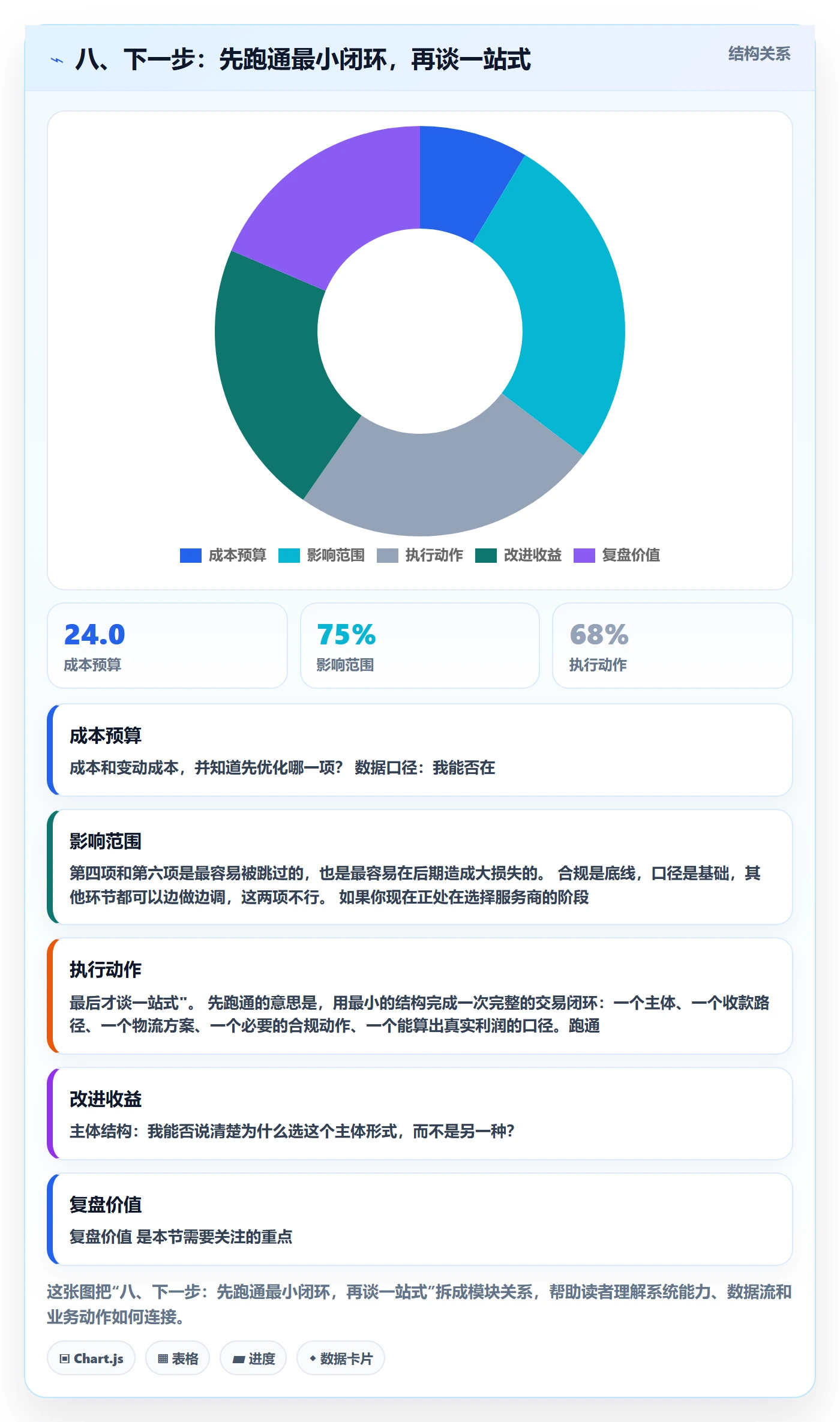Image resolution: width=840 pixels, height=1422 pixels.
Task: Click the summary paragraph starting 这张图把
Action: tap(419, 1304)
